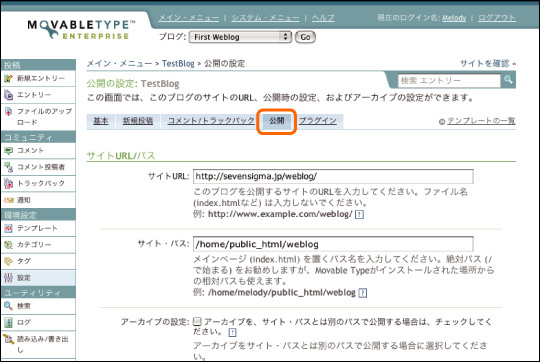Open the プラグイン tab
Screen dimensions: 540x362
318,121
